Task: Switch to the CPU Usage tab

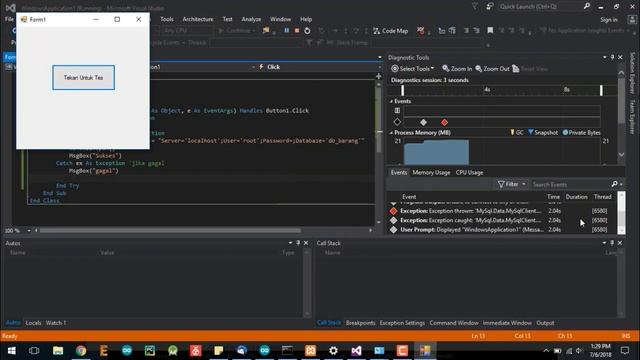Action: pos(469,173)
